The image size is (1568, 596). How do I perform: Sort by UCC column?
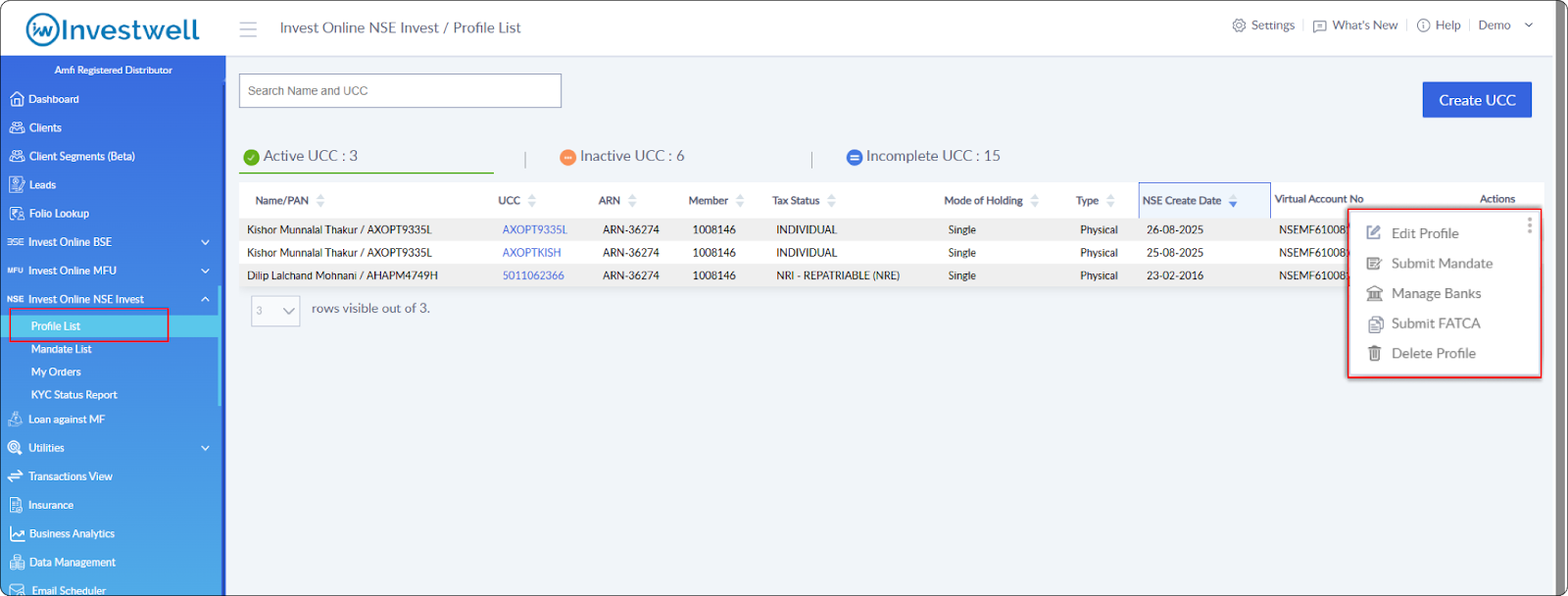532,201
